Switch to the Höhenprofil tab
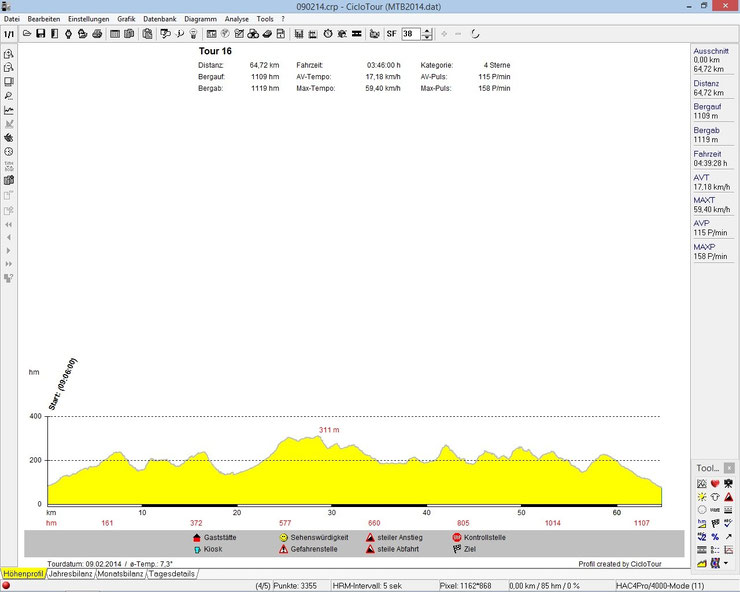The height and width of the screenshot is (592, 740). [x=23, y=574]
